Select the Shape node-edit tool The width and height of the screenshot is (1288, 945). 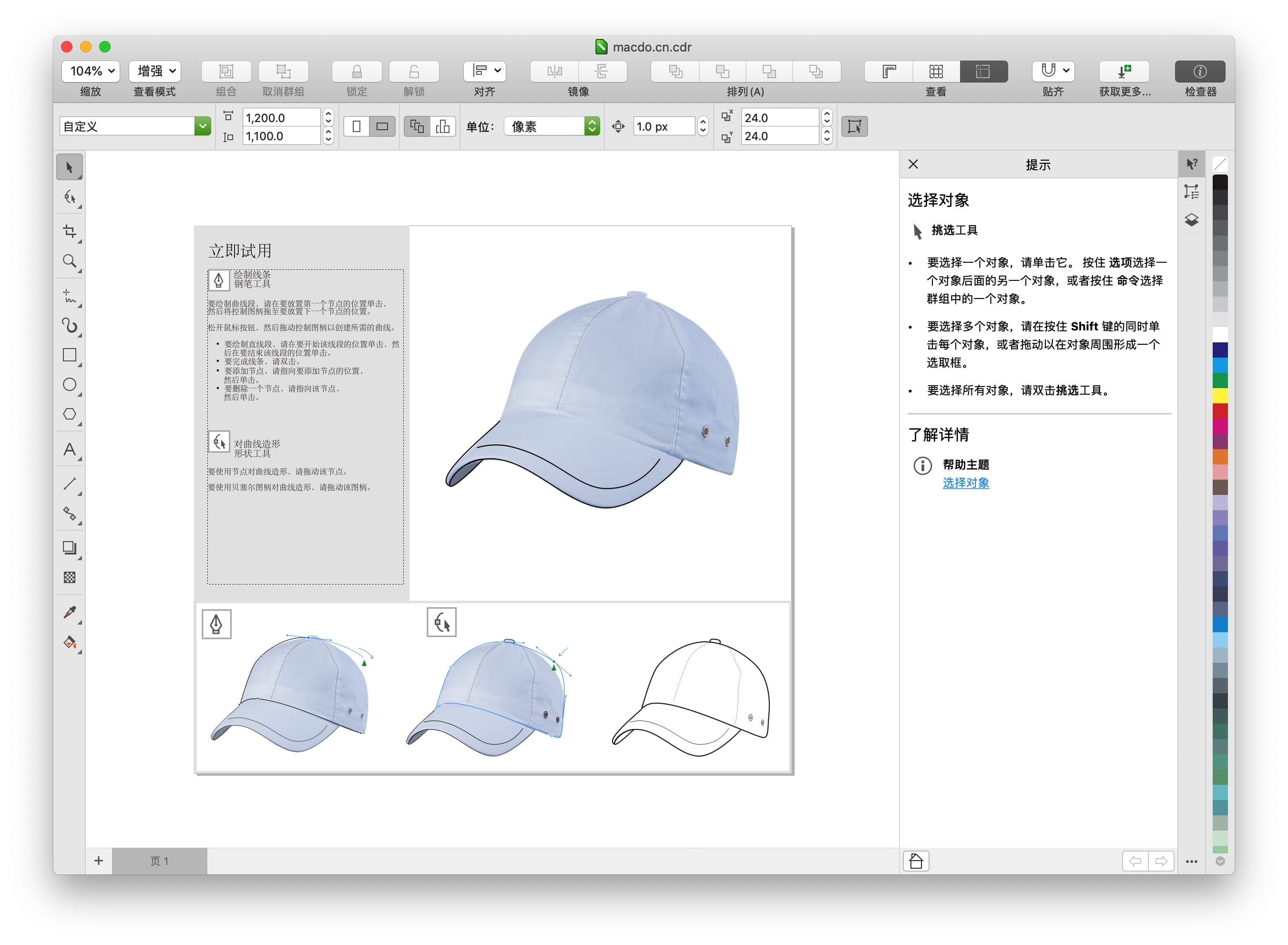tap(69, 197)
